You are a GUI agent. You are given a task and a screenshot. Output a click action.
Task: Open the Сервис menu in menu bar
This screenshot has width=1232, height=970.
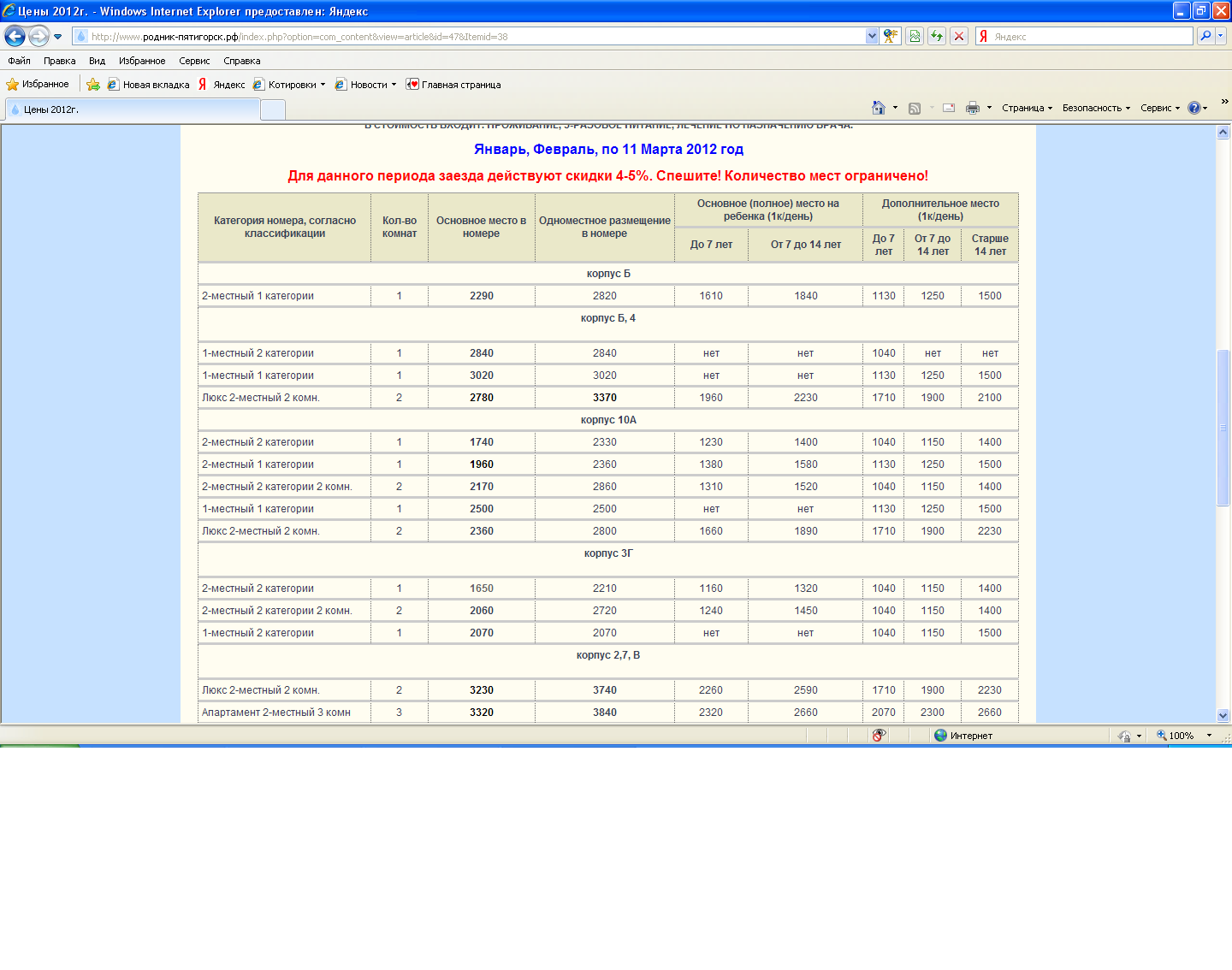194,61
